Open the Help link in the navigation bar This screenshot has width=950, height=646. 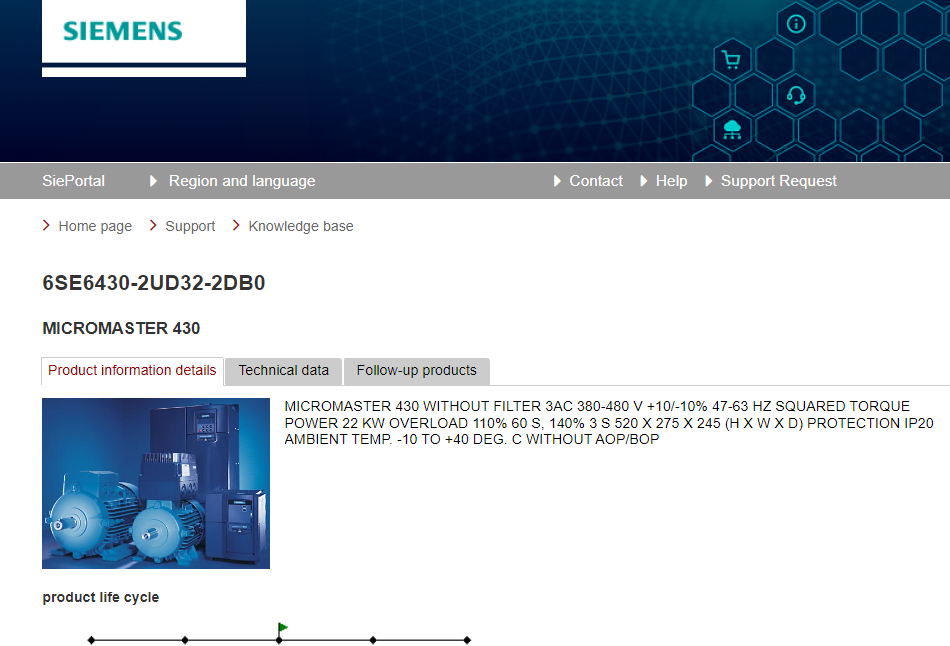coord(671,181)
